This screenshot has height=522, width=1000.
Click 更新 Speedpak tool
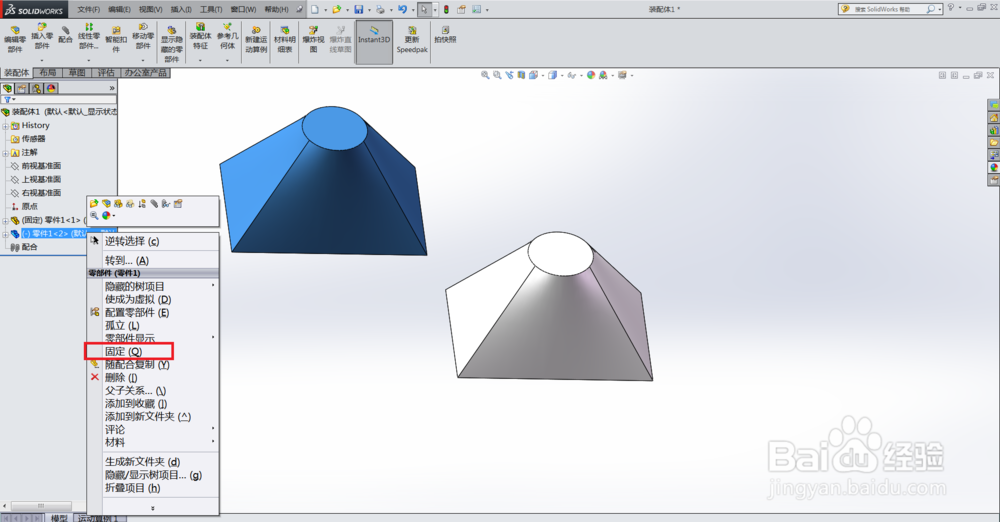click(412, 40)
